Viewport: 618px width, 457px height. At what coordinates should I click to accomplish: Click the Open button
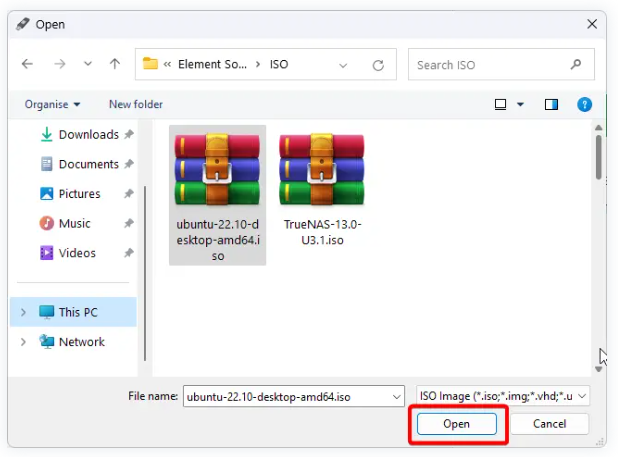(456, 424)
